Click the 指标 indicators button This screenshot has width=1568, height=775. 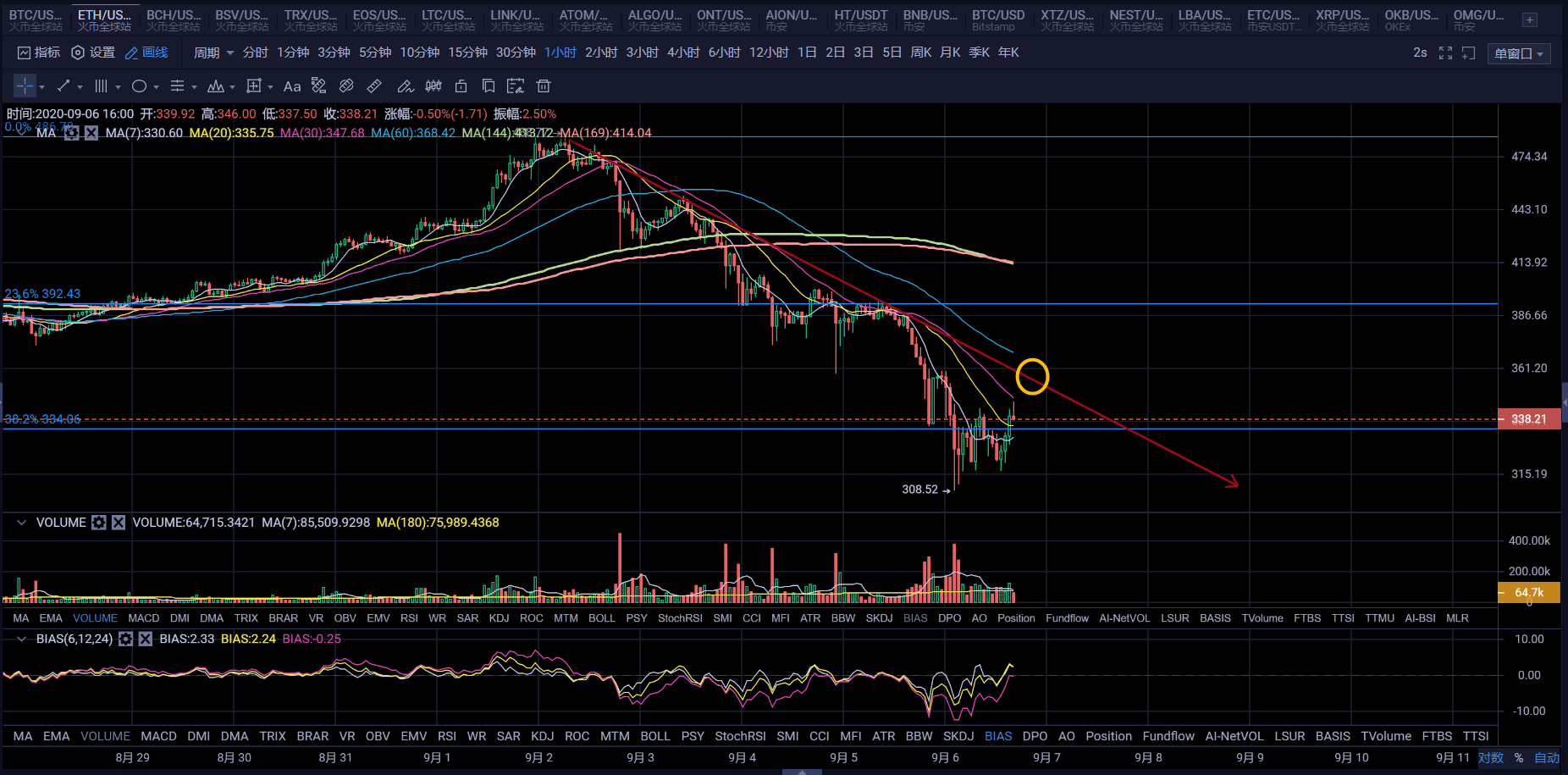(39, 53)
